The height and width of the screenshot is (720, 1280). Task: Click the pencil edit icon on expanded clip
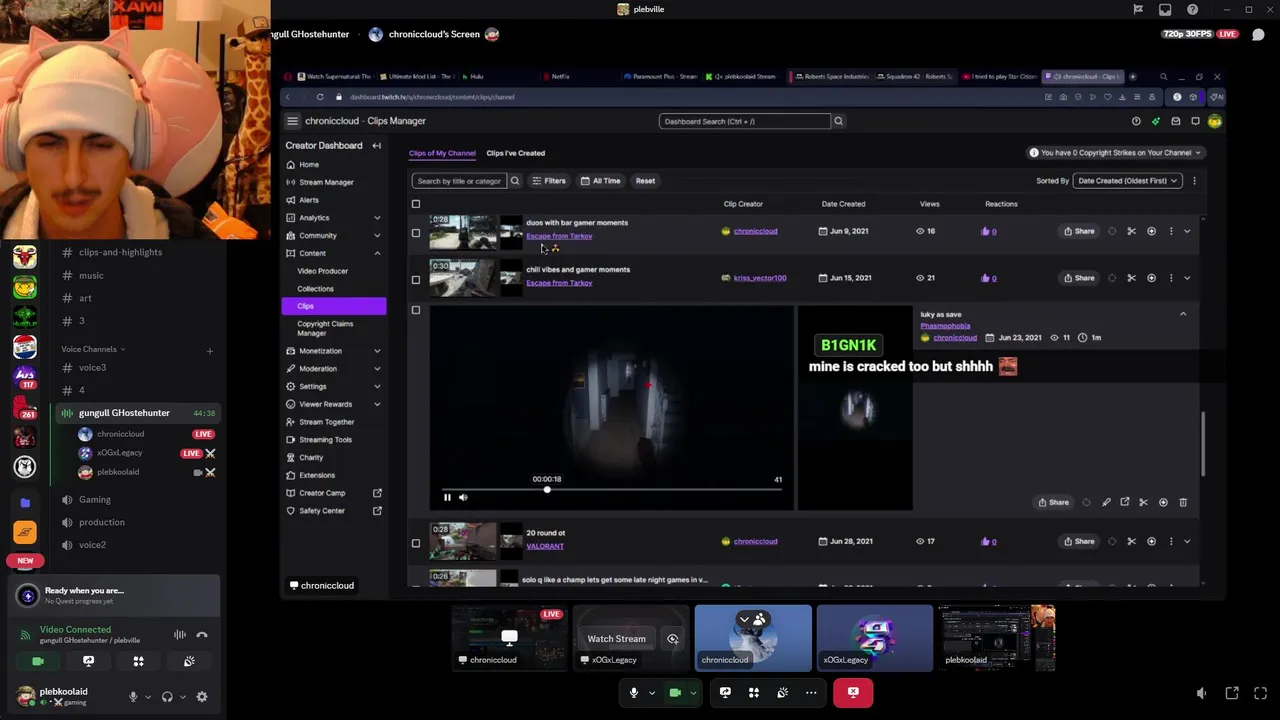point(1106,502)
